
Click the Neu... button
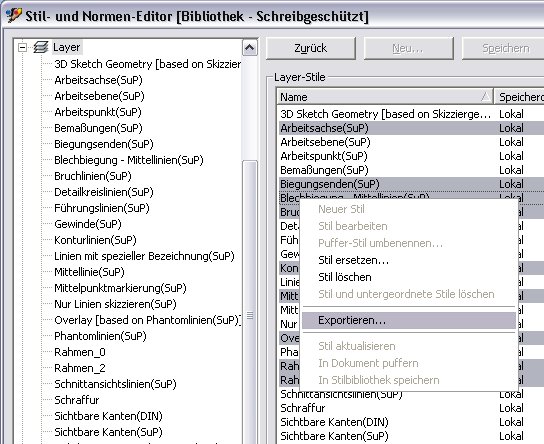pos(408,48)
